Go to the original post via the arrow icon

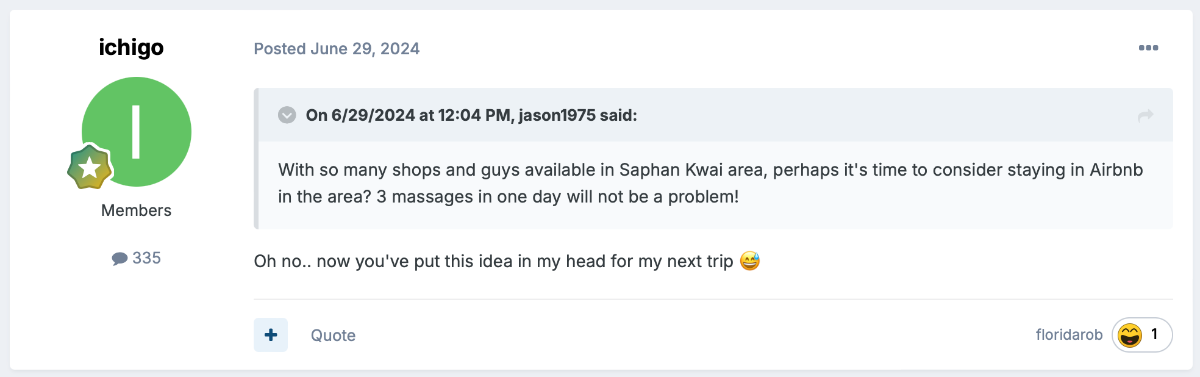(x=1146, y=116)
